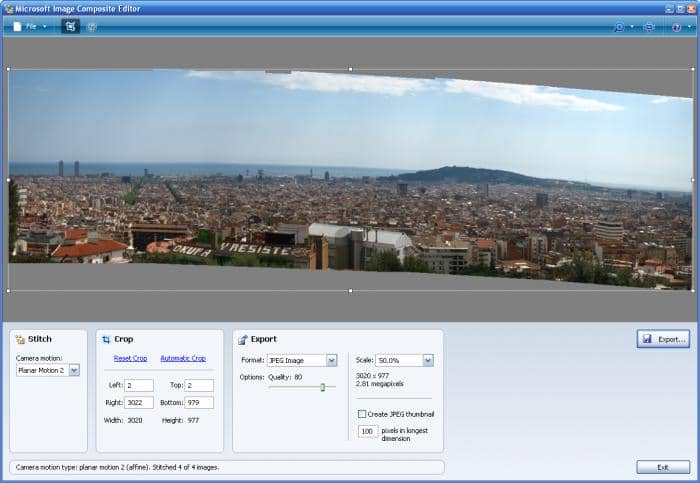Screen dimensions: 700x483
Task: Click the thumbnail pixels input field
Action: point(368,431)
